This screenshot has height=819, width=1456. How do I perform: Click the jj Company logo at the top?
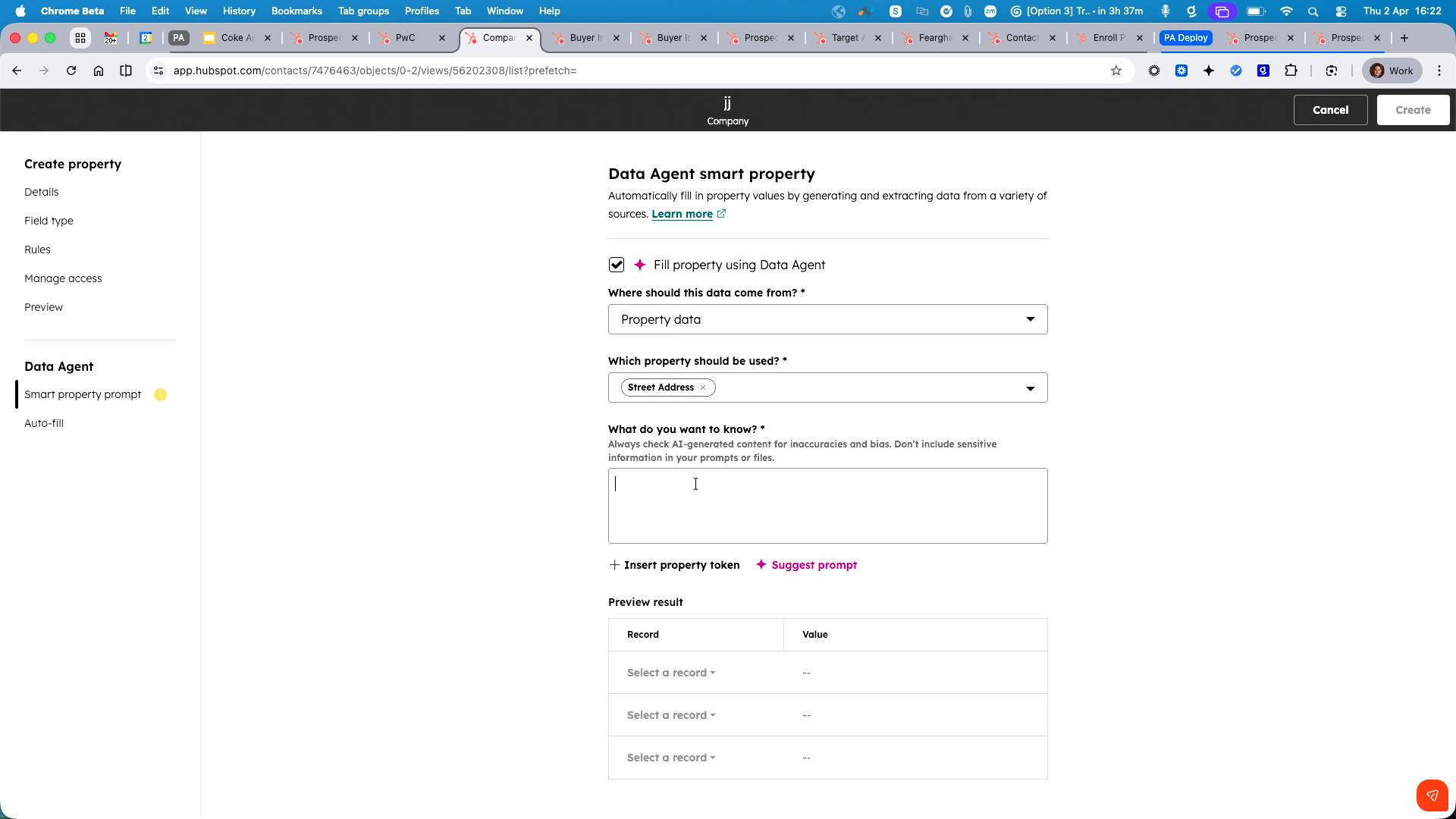point(727,109)
